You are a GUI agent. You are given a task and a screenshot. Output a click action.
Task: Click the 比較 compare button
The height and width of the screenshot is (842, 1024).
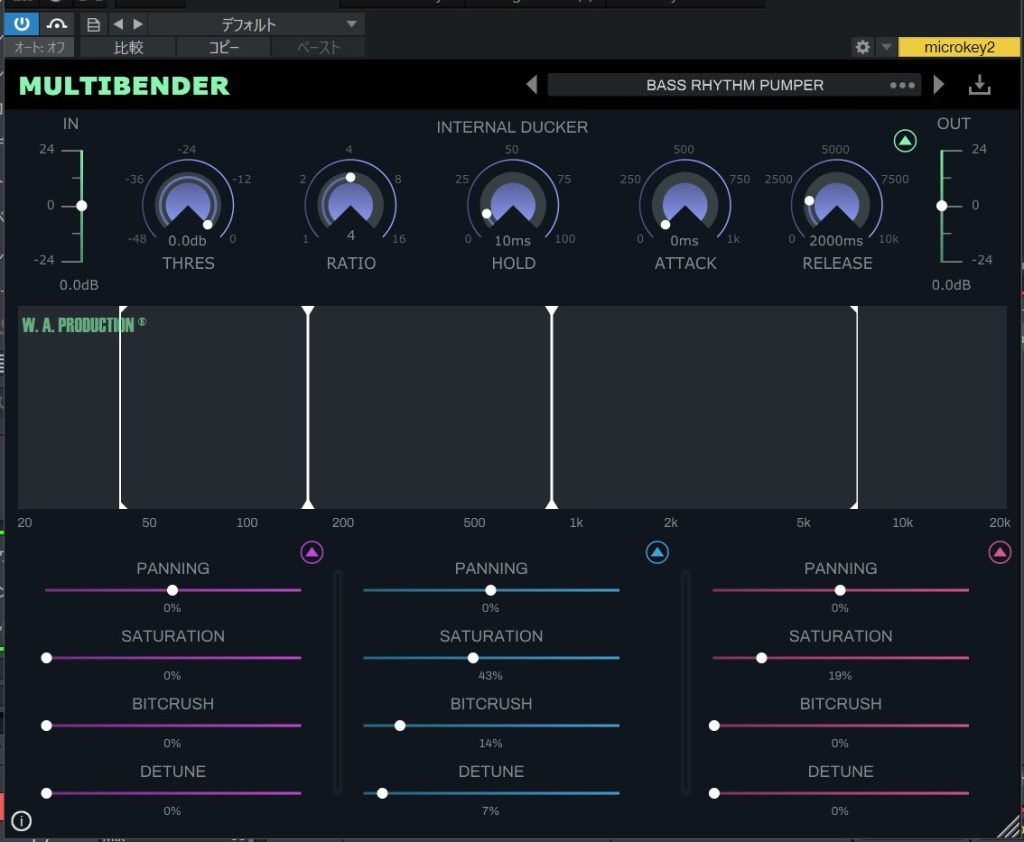point(128,47)
